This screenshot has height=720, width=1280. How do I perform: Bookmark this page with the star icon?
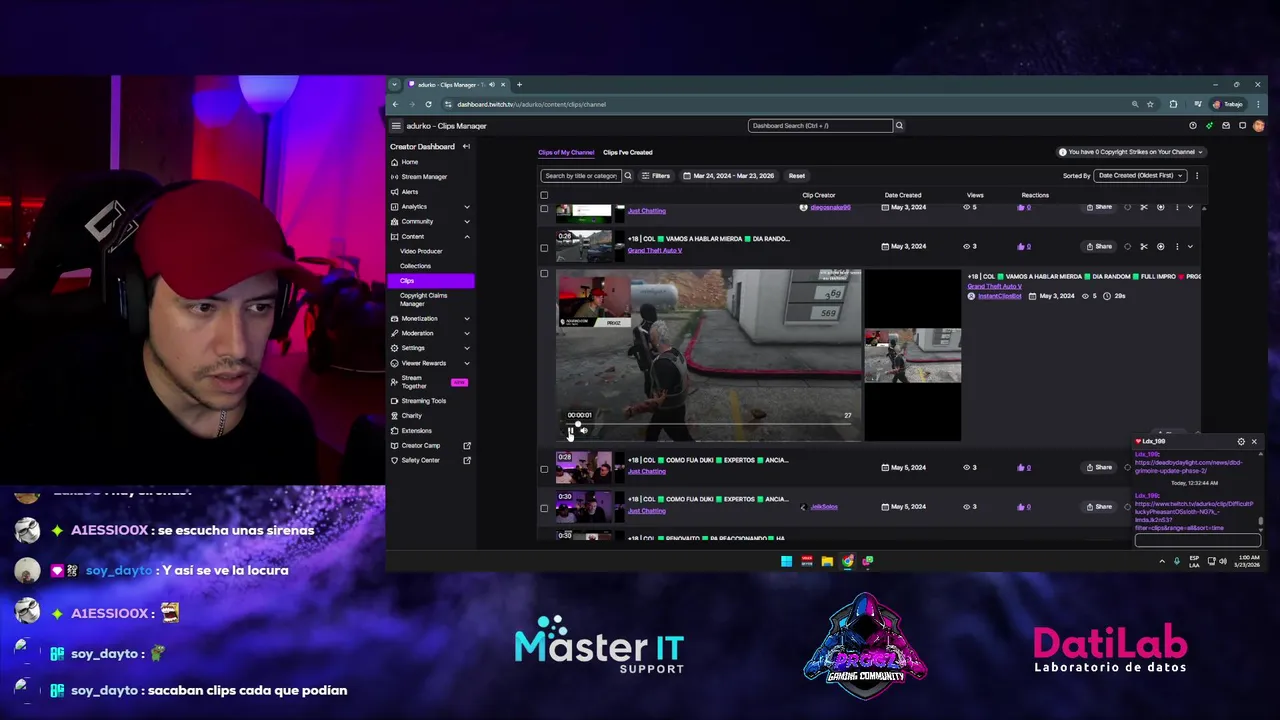pos(1150,104)
